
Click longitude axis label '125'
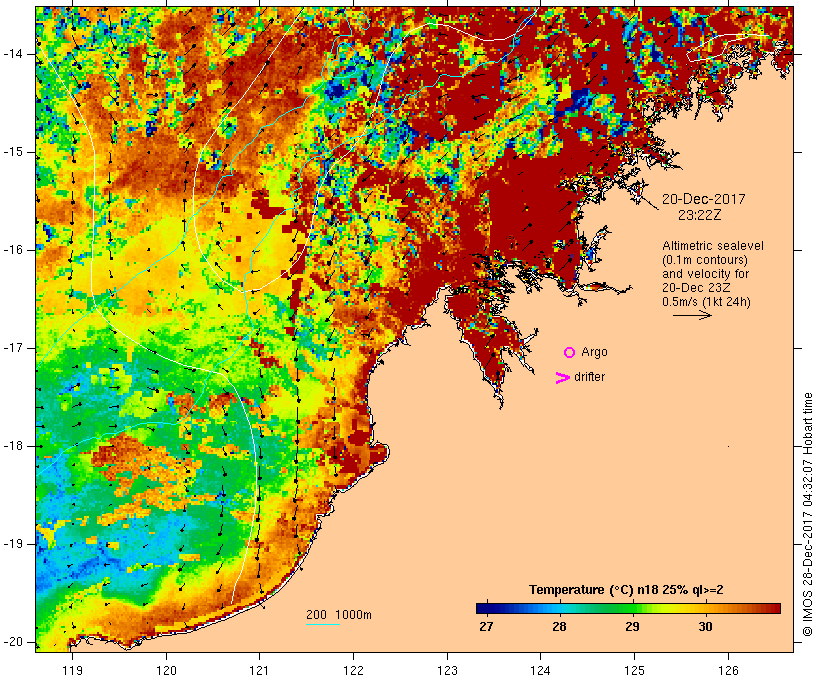point(635,670)
